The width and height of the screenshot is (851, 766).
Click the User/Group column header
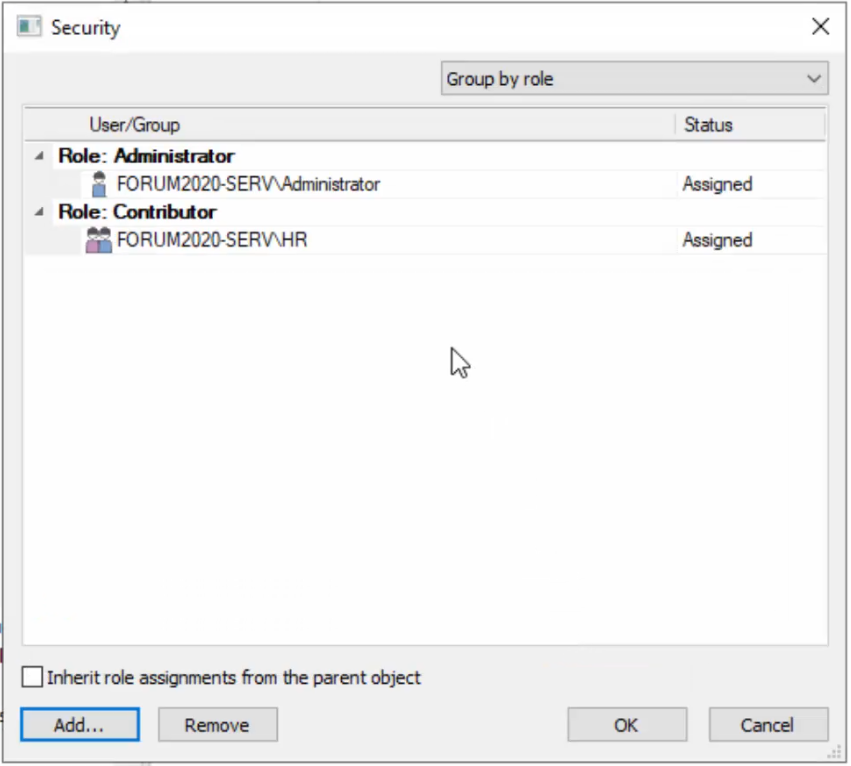click(x=134, y=124)
